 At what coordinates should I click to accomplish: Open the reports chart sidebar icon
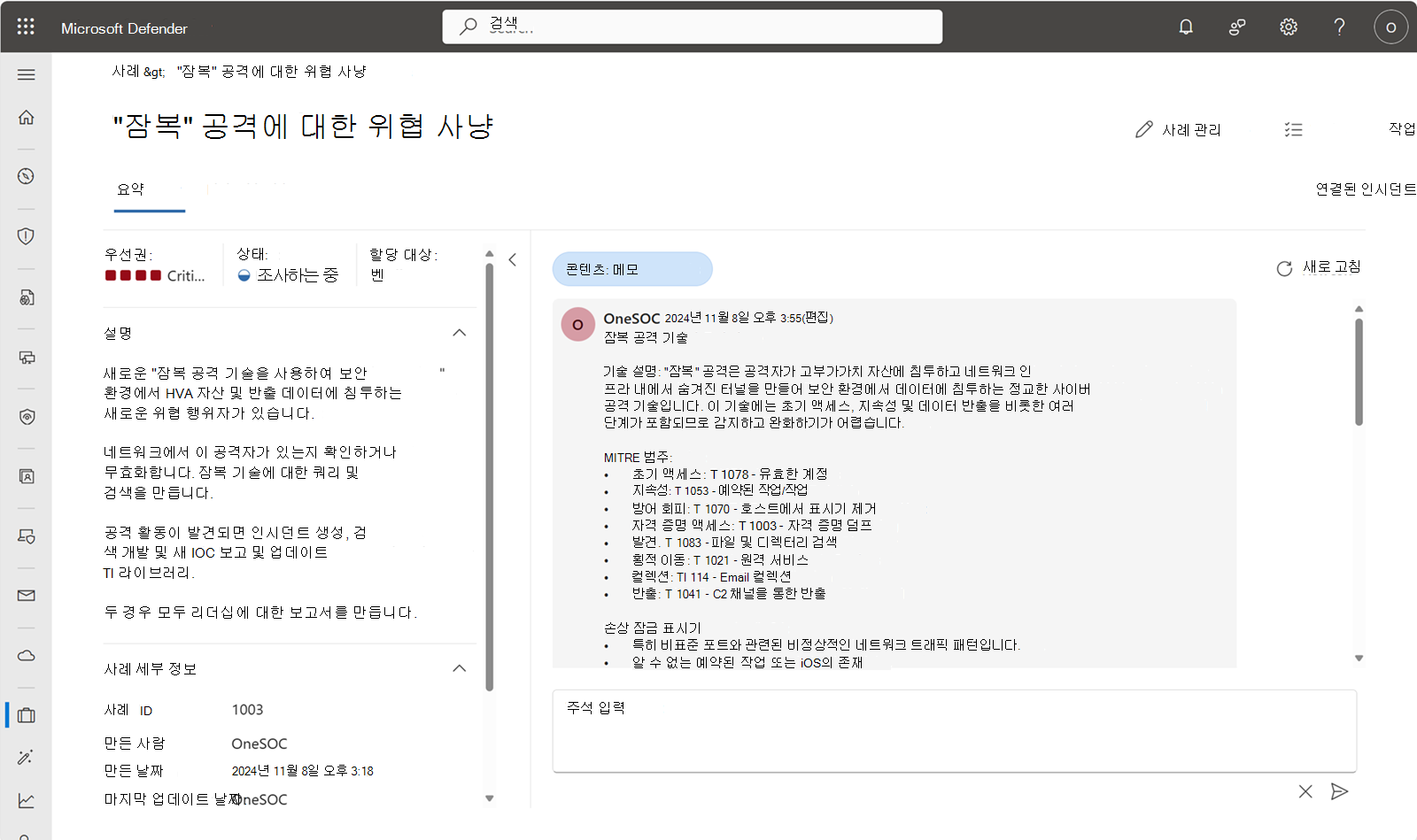coord(27,801)
